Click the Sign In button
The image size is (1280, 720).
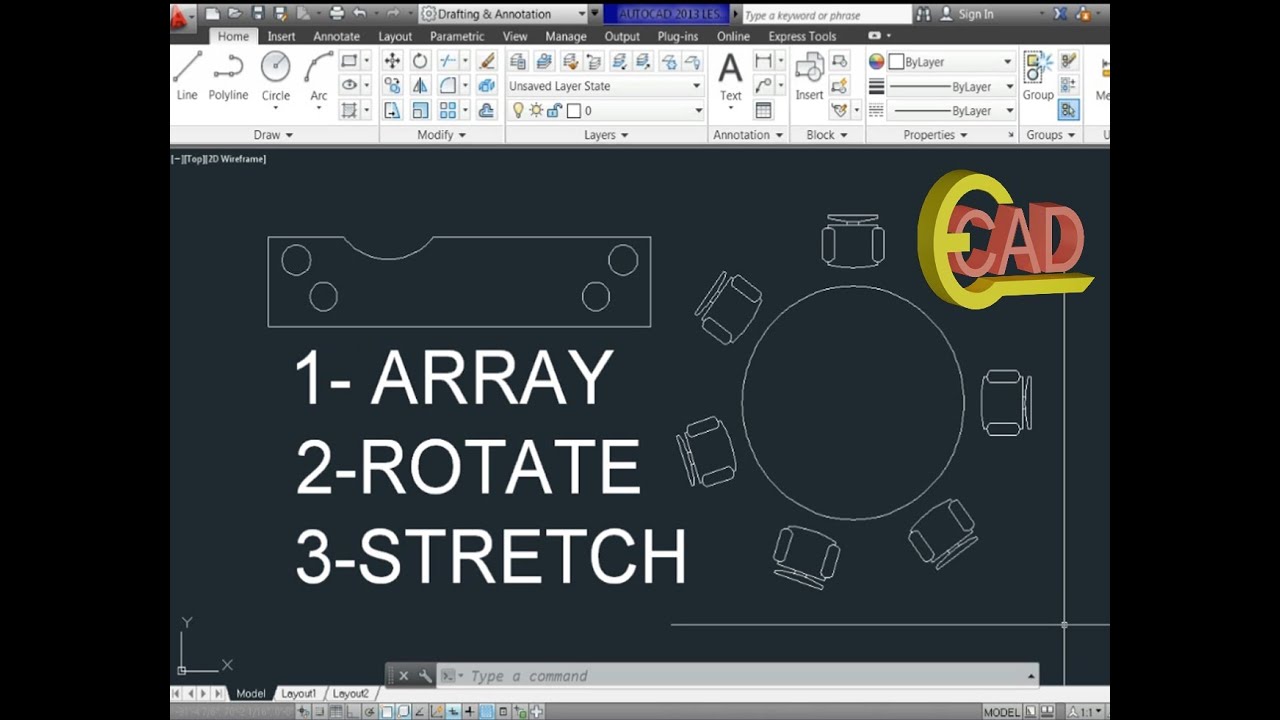coord(966,14)
